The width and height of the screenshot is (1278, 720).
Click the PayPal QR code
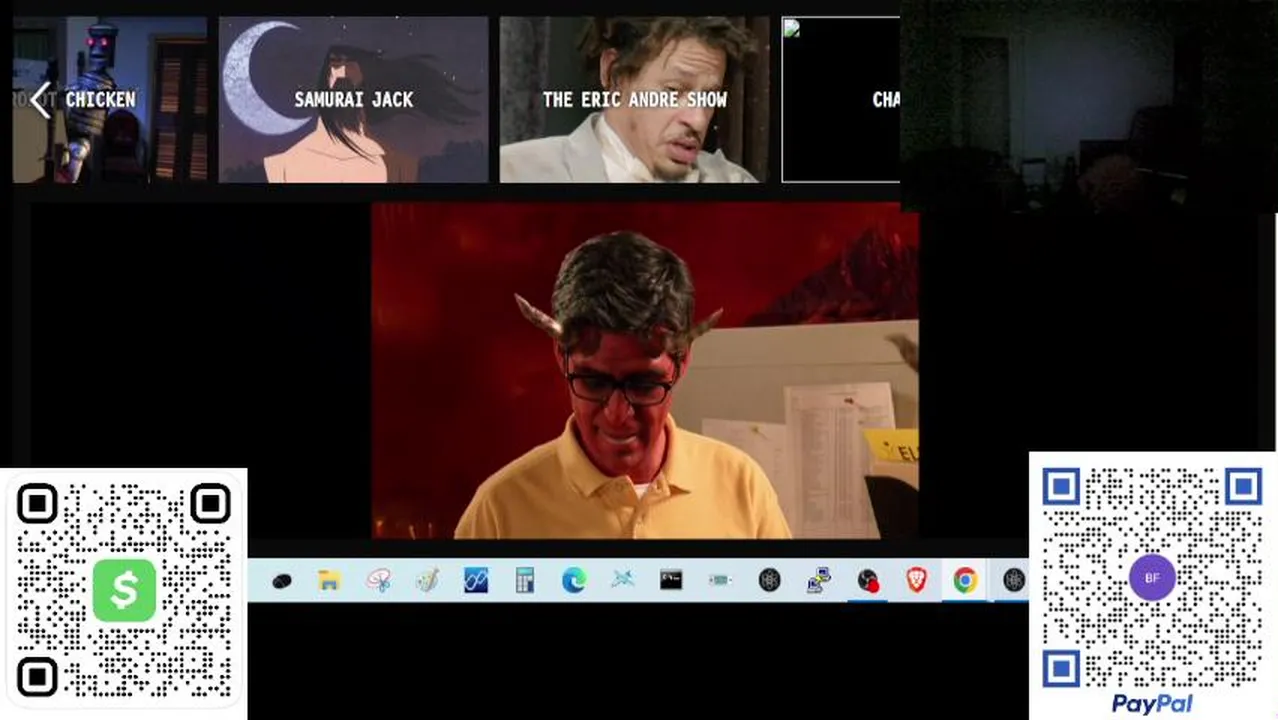pos(1152,577)
